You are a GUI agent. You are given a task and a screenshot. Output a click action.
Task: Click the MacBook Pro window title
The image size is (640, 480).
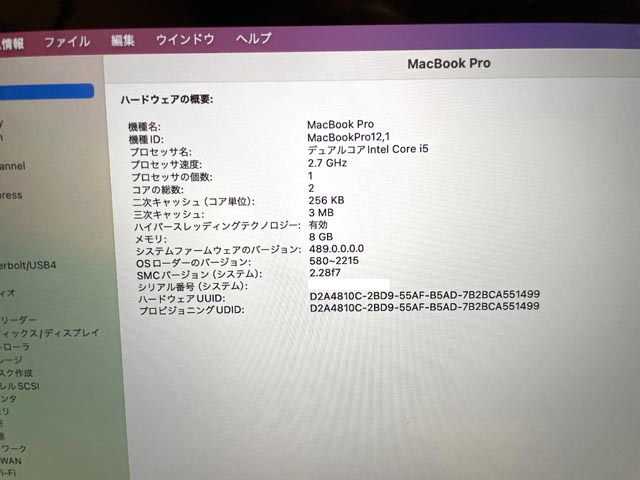coord(448,63)
